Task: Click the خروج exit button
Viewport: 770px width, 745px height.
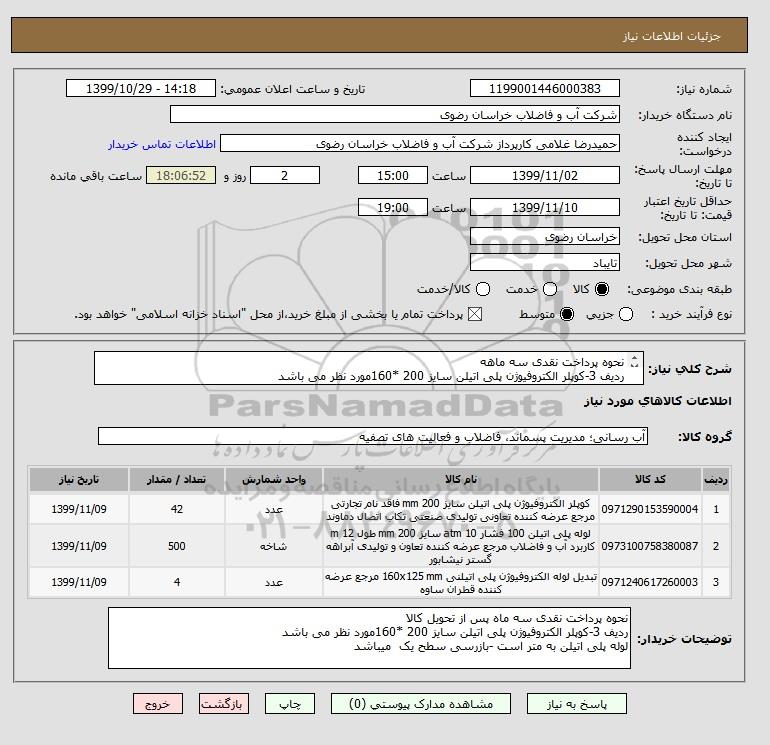Action: (158, 704)
